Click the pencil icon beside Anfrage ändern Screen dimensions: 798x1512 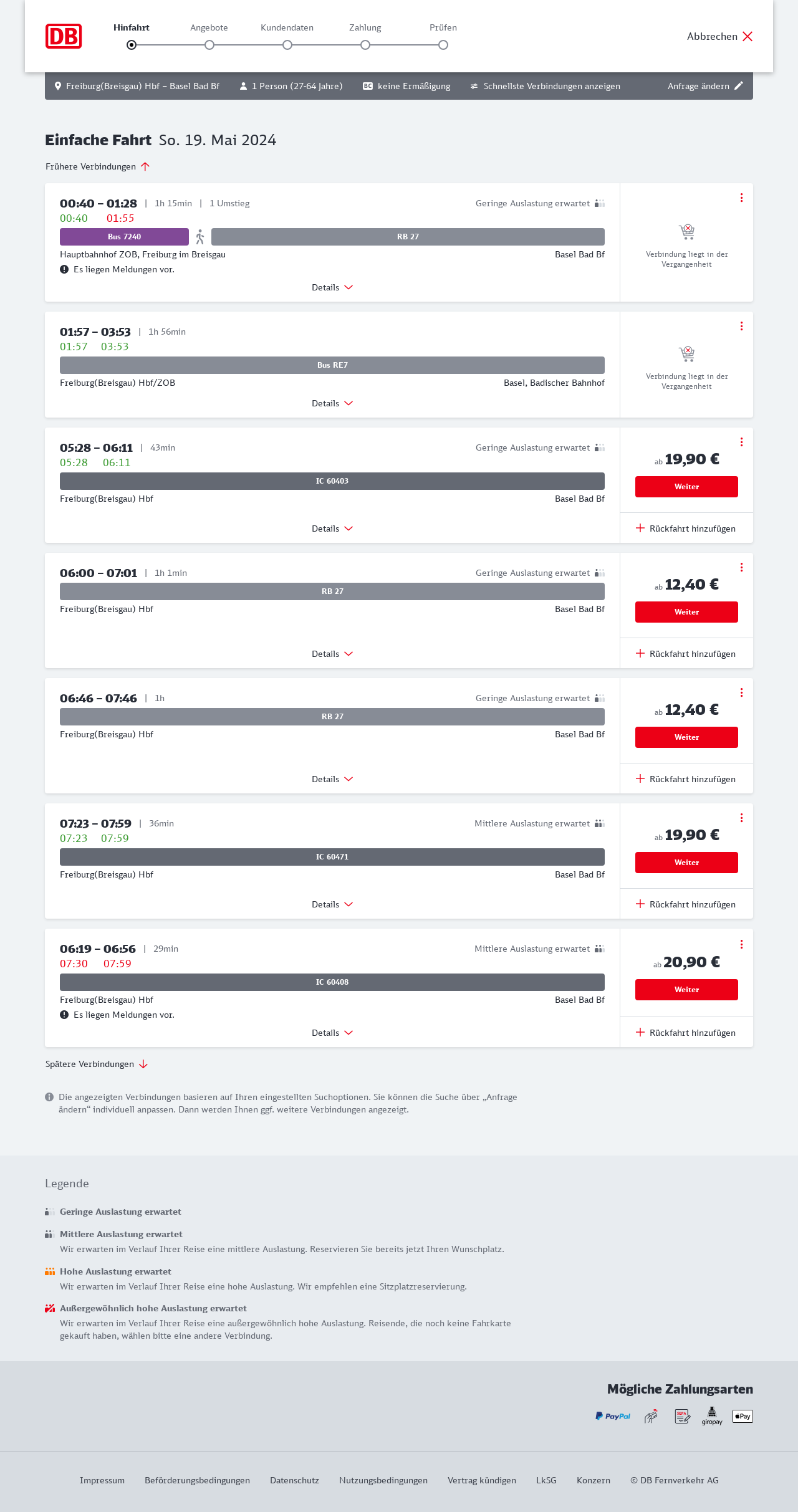(x=739, y=86)
